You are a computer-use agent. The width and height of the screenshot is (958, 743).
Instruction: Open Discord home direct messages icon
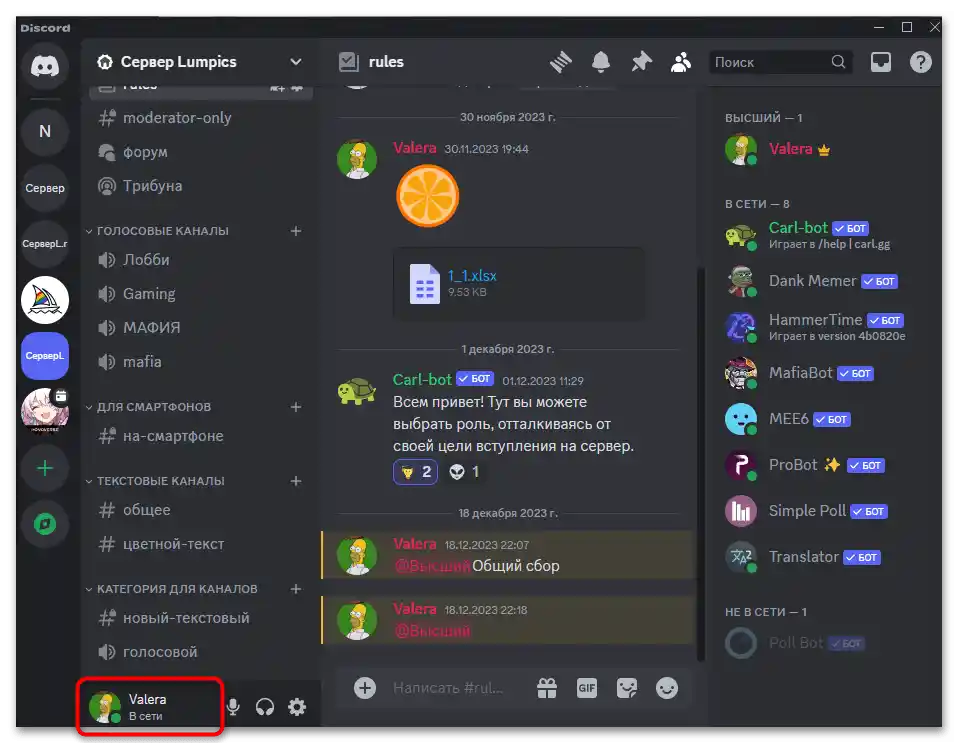(x=45, y=66)
